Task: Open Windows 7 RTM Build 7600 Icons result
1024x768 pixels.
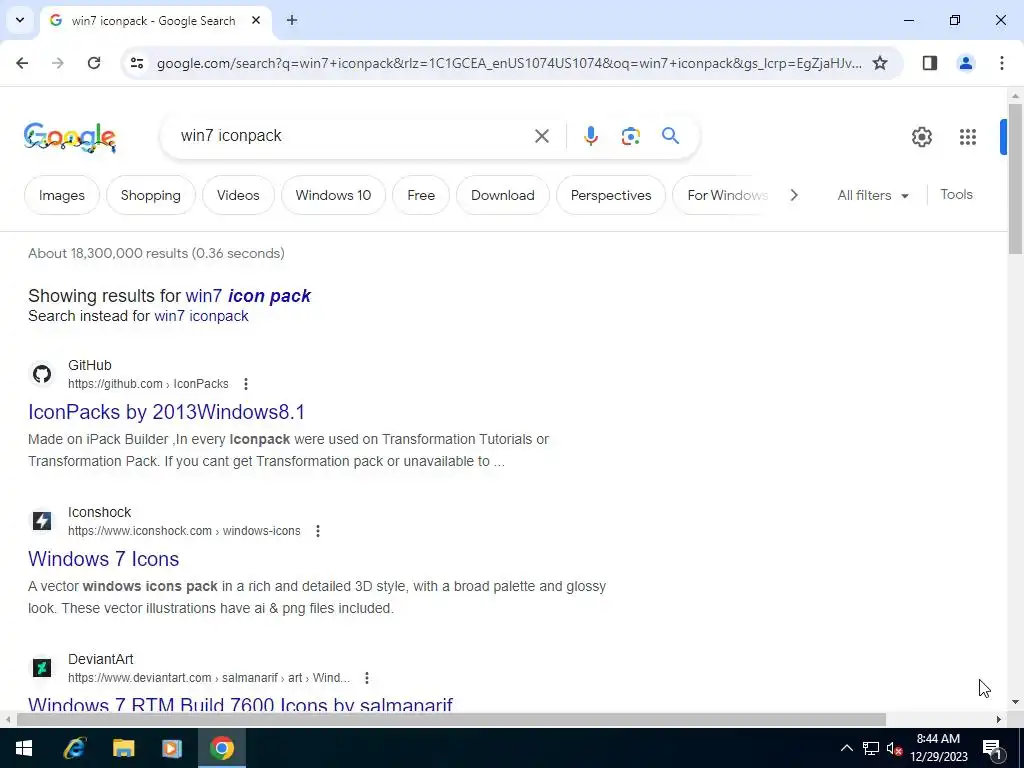Action: click(x=240, y=704)
